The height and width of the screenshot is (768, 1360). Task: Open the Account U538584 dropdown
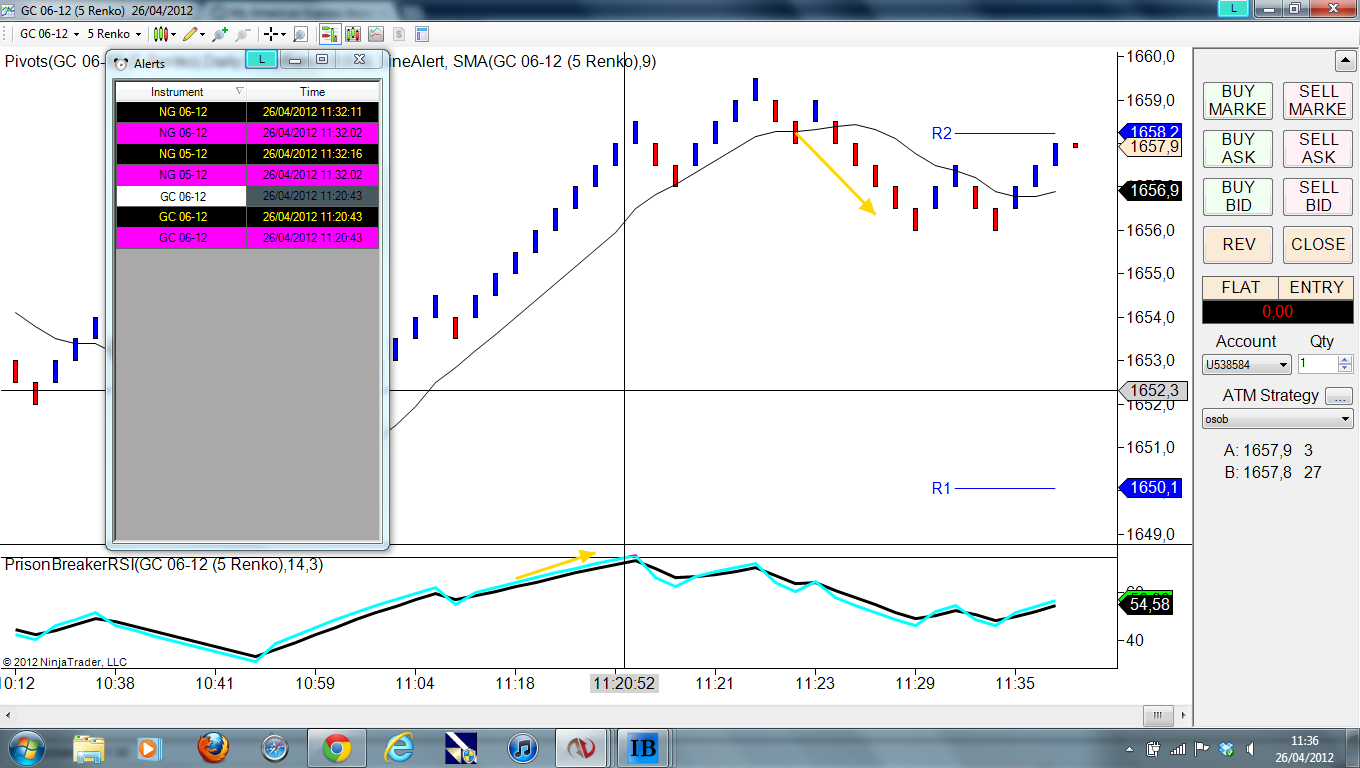[1247, 365]
